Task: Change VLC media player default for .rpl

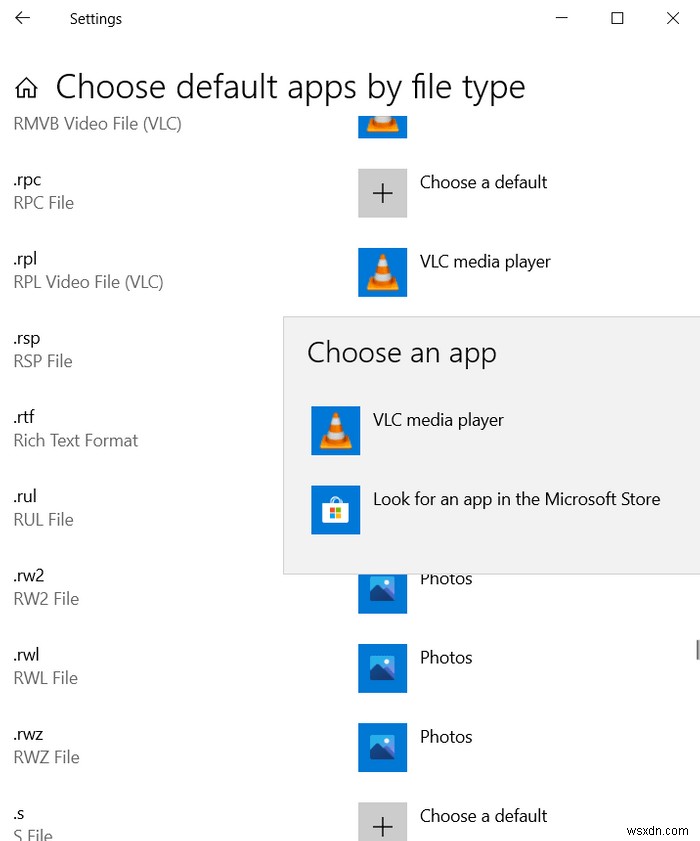Action: (x=485, y=262)
